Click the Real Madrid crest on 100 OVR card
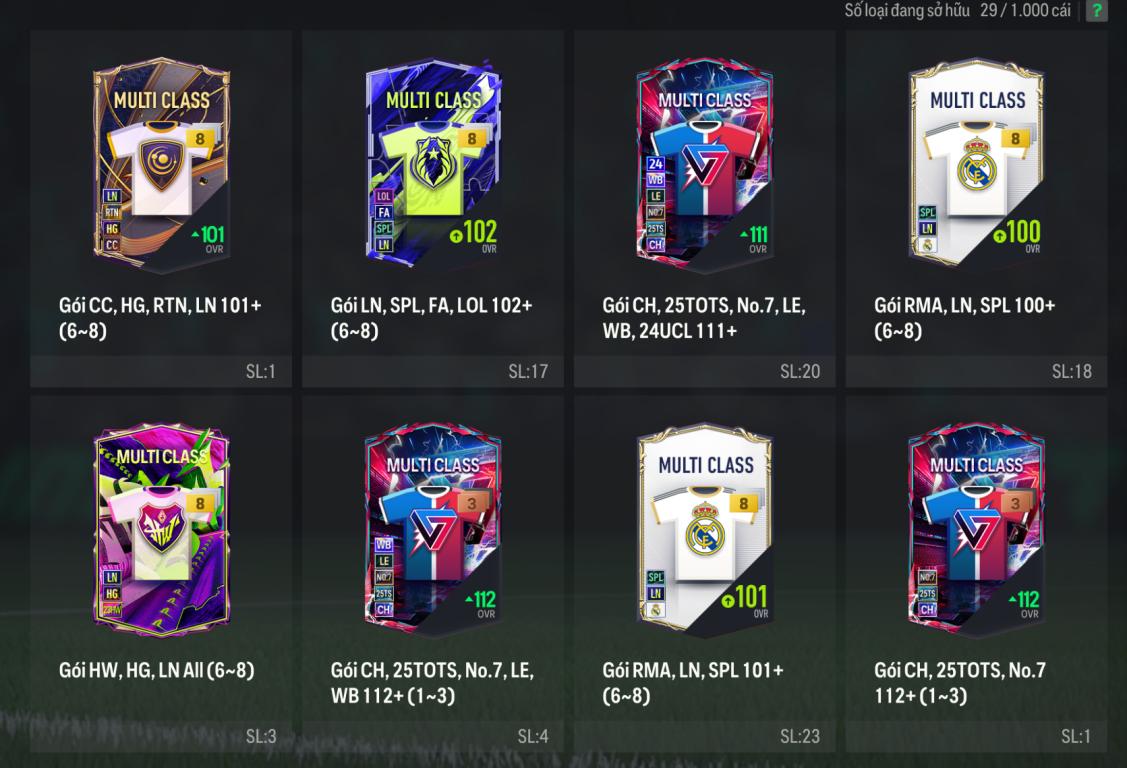 click(x=976, y=166)
